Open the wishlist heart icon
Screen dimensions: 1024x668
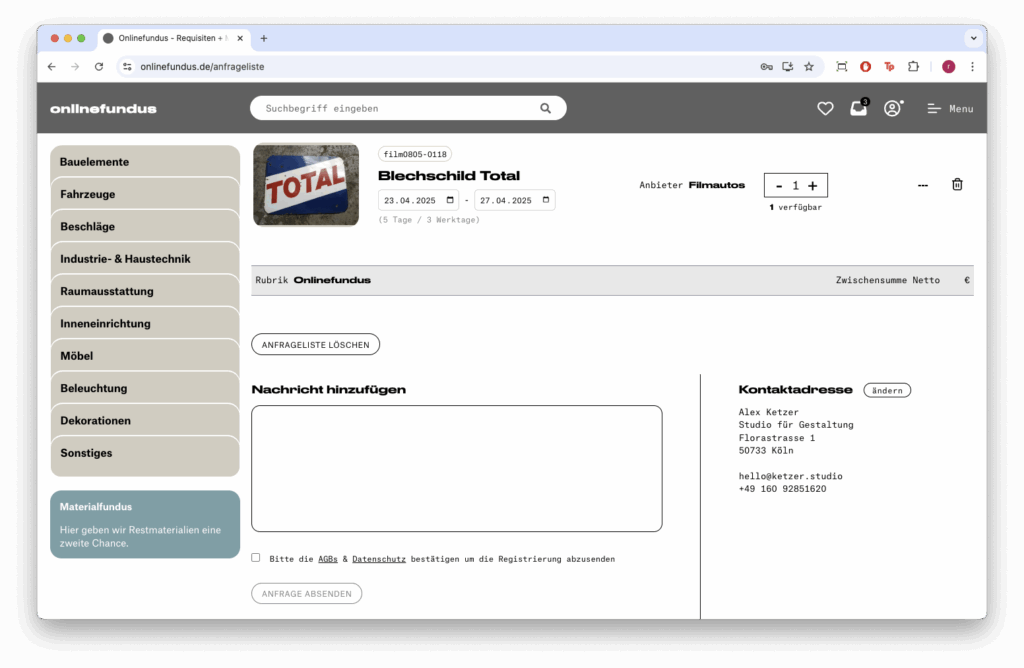point(825,108)
